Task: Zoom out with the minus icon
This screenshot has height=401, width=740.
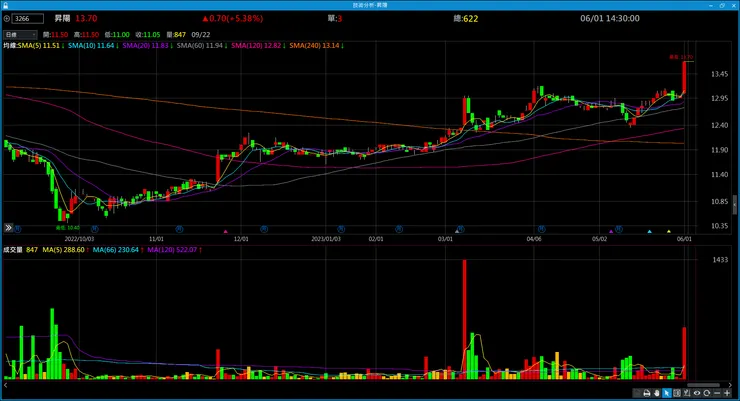Action: pyautogui.click(x=717, y=393)
